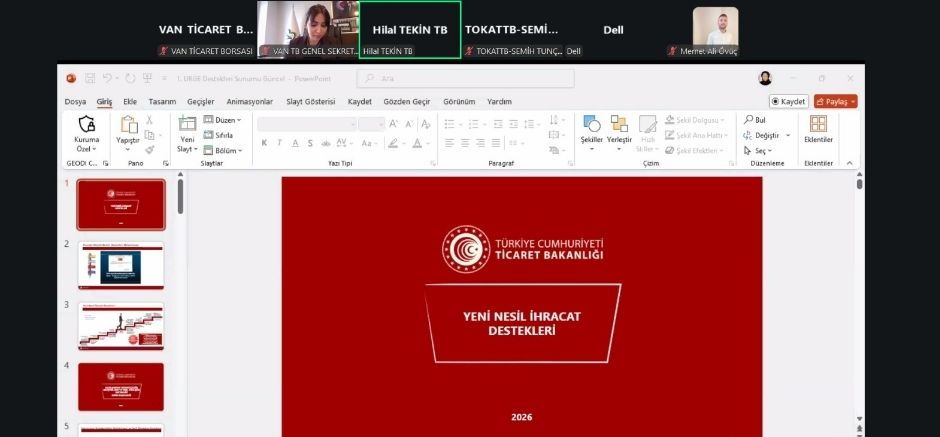The image size is (940, 437).
Task: Select the VAN TB GENEL SEKRET video tile
Action: tap(308, 29)
